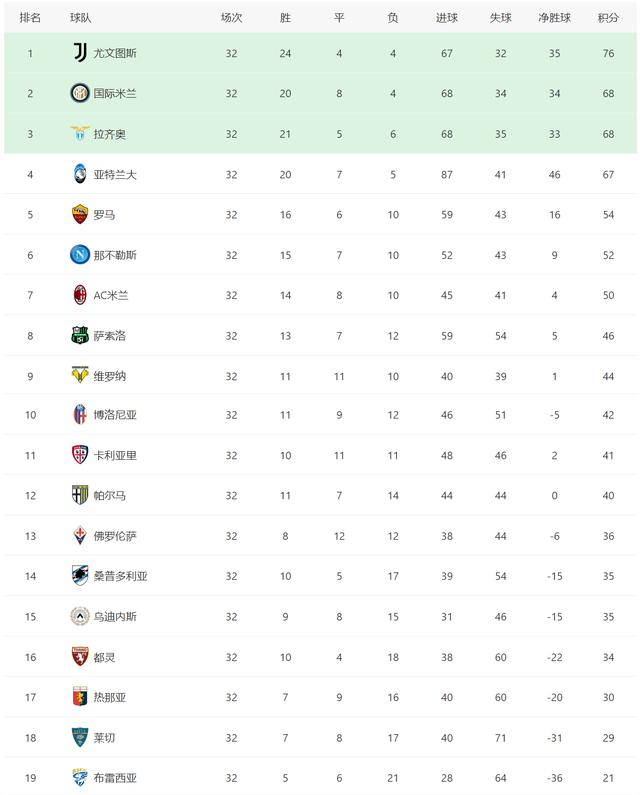The image size is (640, 795).
Task: Click the Atalanta club badge
Action: point(80,174)
